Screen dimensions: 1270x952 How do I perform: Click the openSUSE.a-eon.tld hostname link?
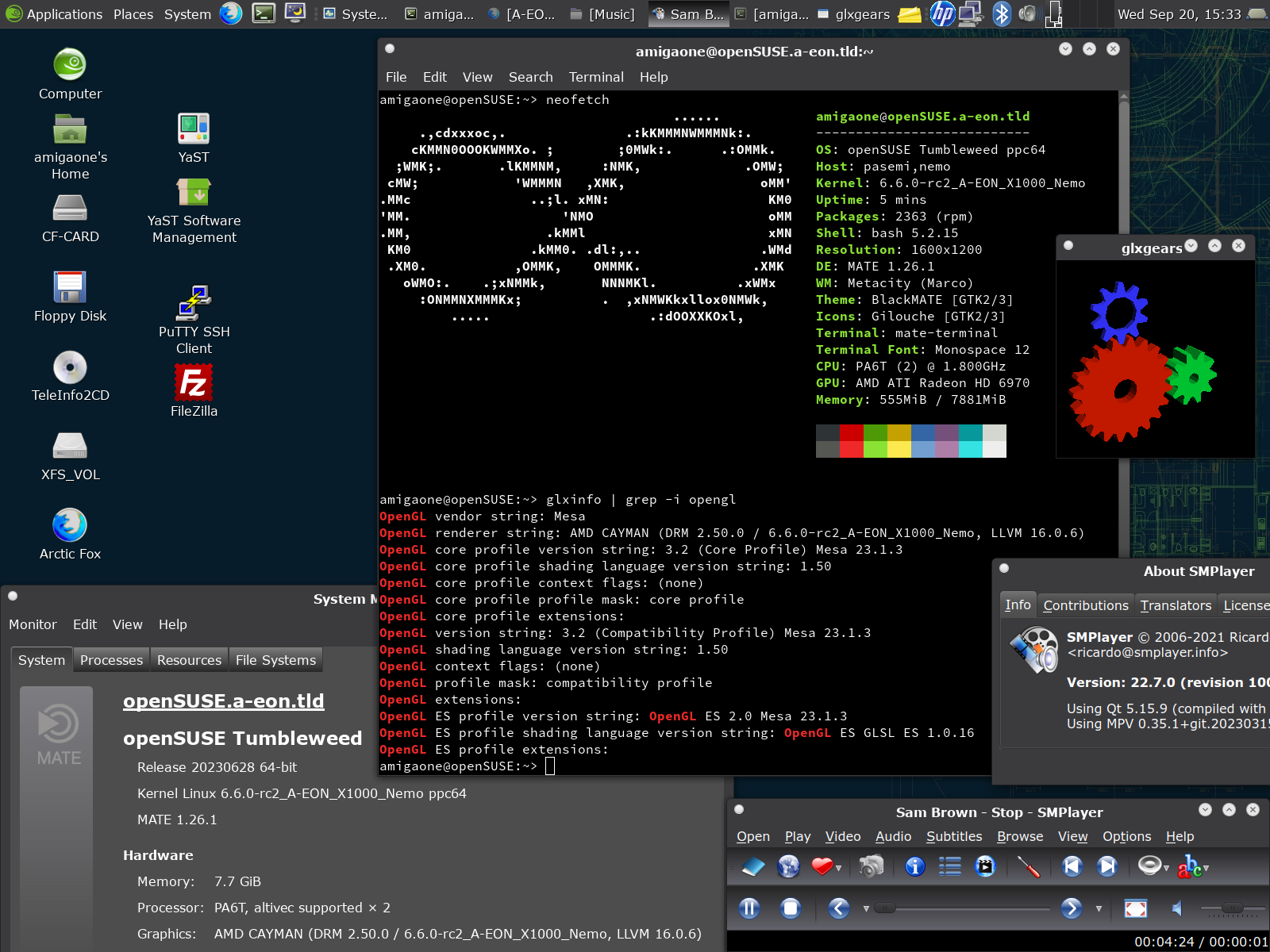pyautogui.click(x=223, y=701)
